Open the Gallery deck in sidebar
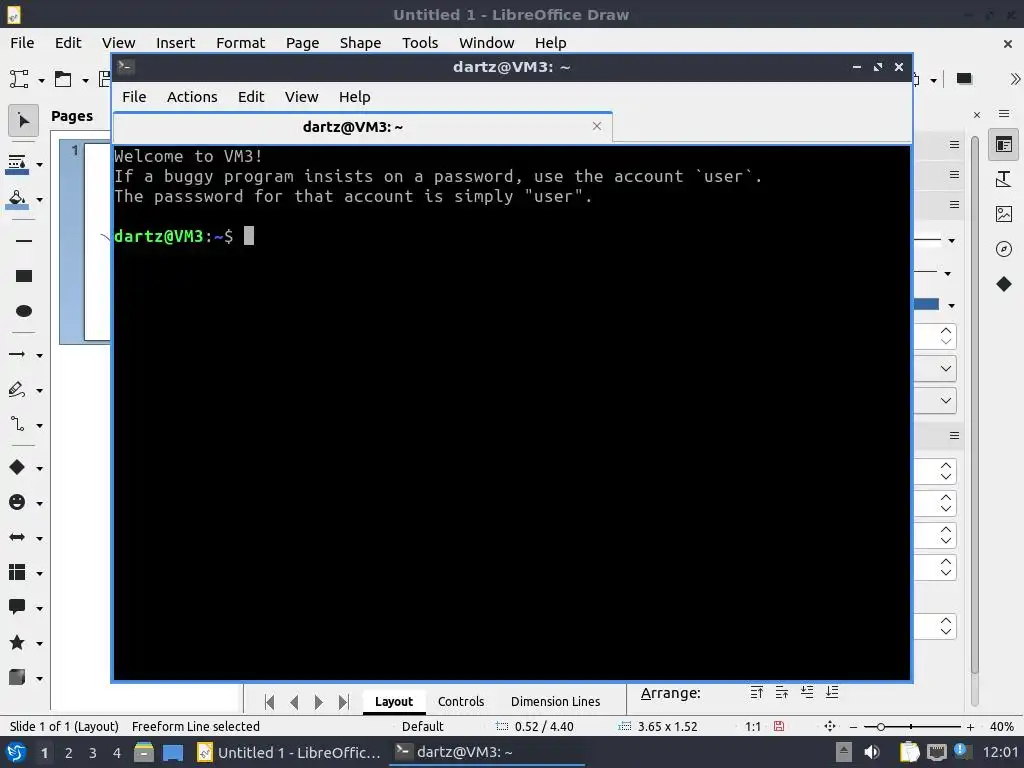Screen dimensions: 1024x768 point(1004,214)
